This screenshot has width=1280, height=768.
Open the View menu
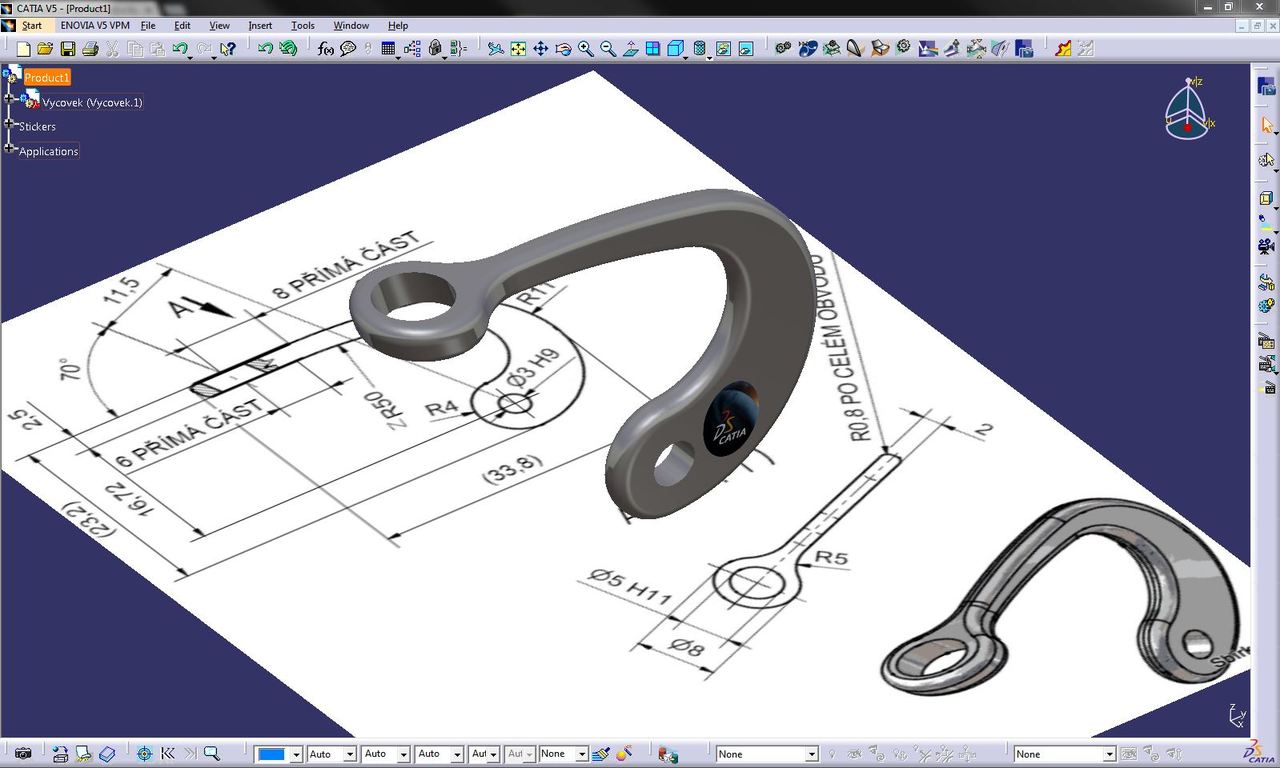tap(219, 25)
